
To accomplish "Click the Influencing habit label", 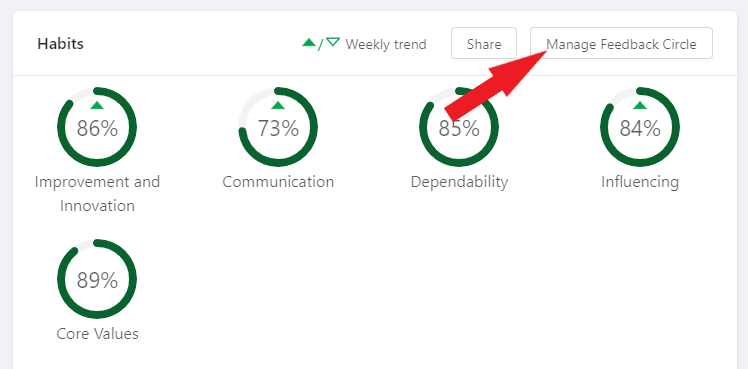I will pyautogui.click(x=640, y=182).
